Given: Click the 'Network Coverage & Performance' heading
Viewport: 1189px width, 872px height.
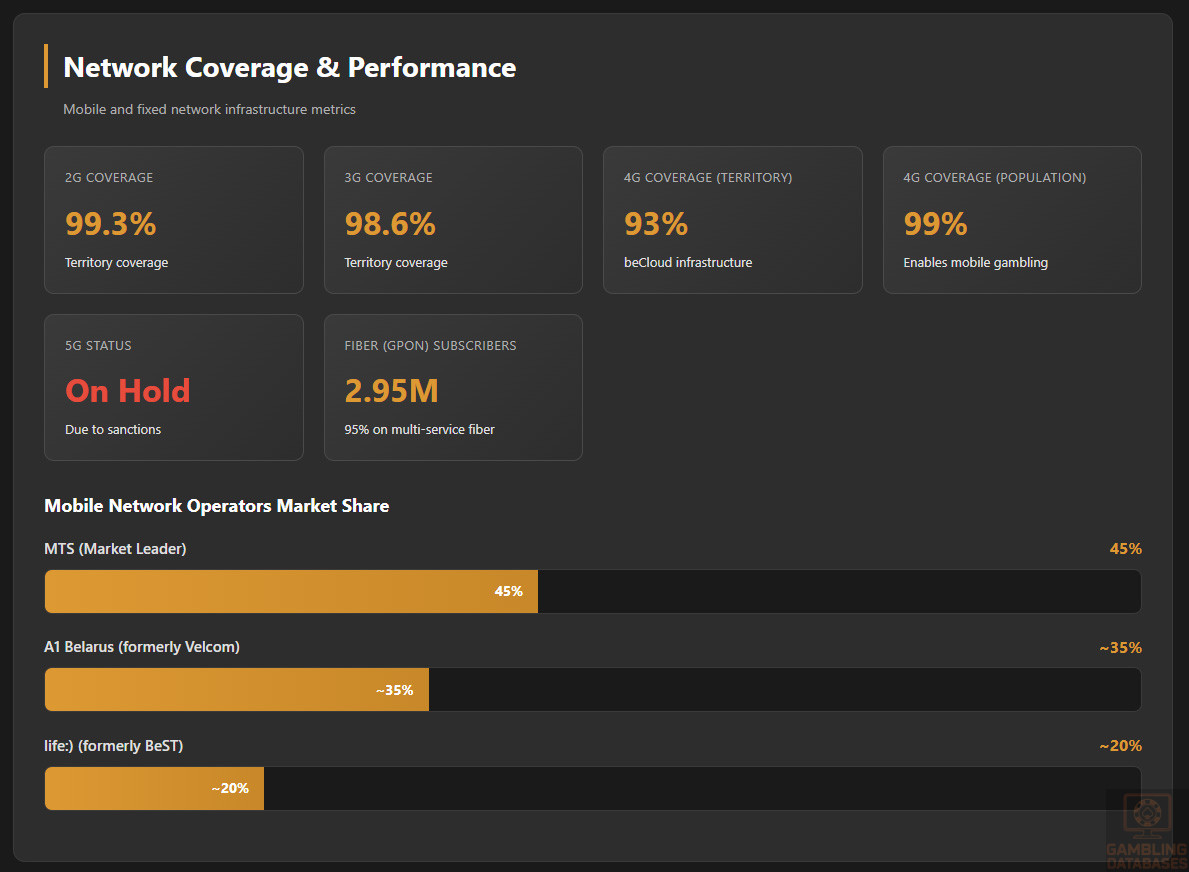Looking at the screenshot, I should point(290,68).
